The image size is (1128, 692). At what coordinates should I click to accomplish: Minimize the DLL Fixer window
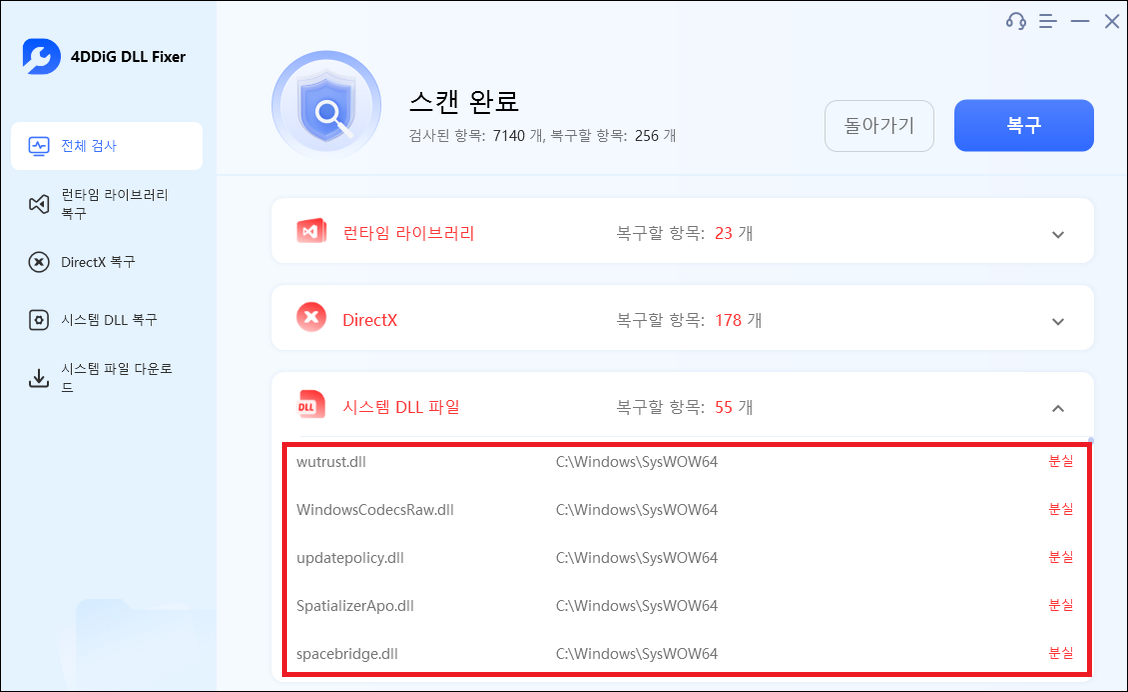(x=1080, y=22)
